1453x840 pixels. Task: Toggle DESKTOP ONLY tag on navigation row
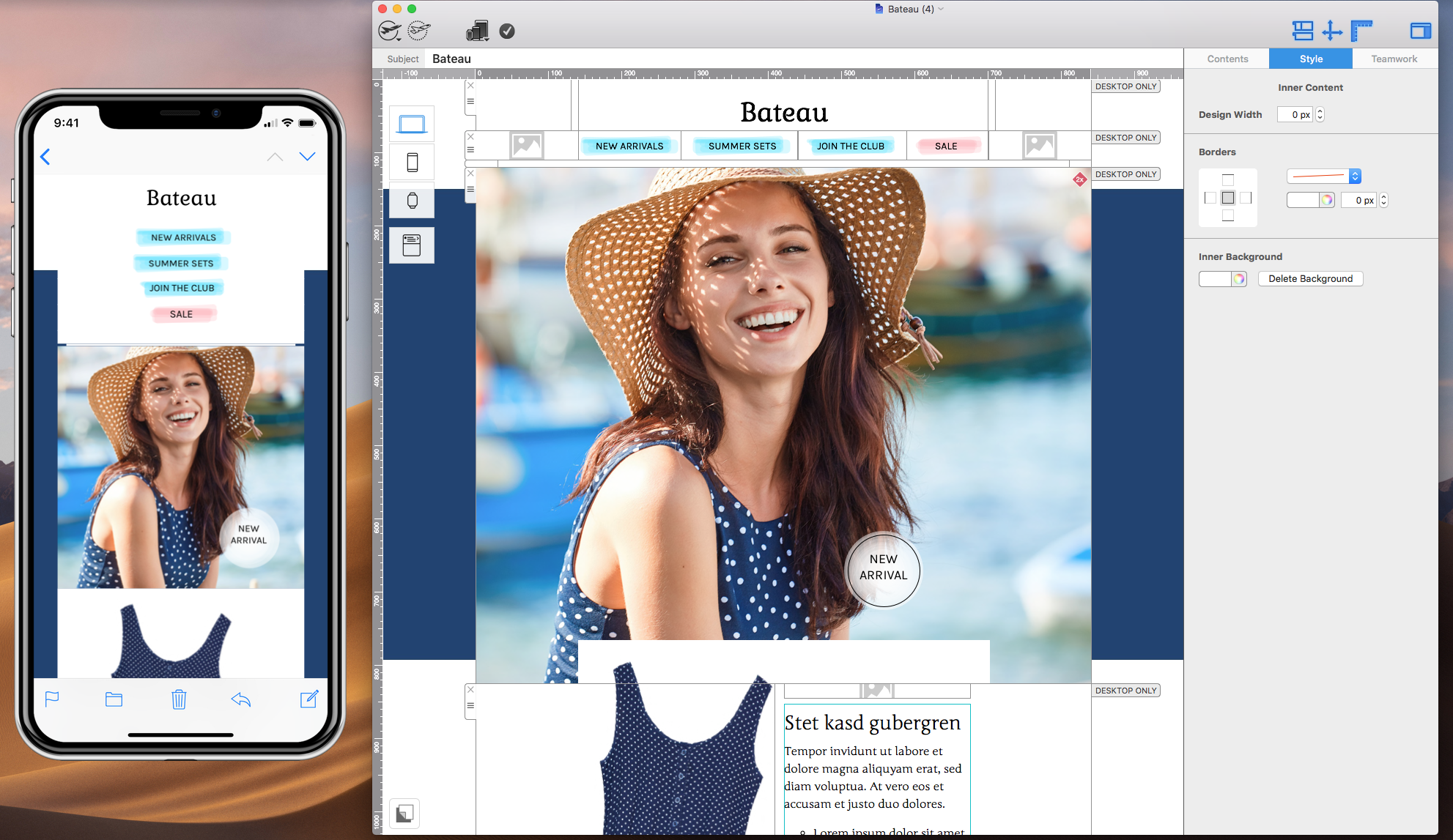[1126, 138]
